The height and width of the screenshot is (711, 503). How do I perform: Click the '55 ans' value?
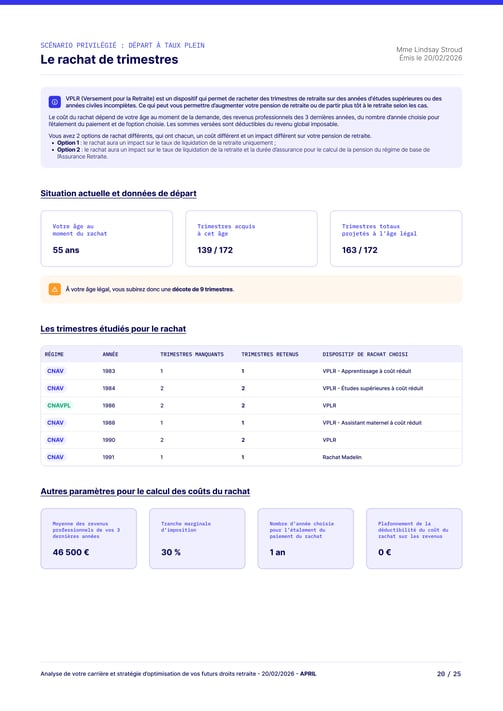(66, 250)
